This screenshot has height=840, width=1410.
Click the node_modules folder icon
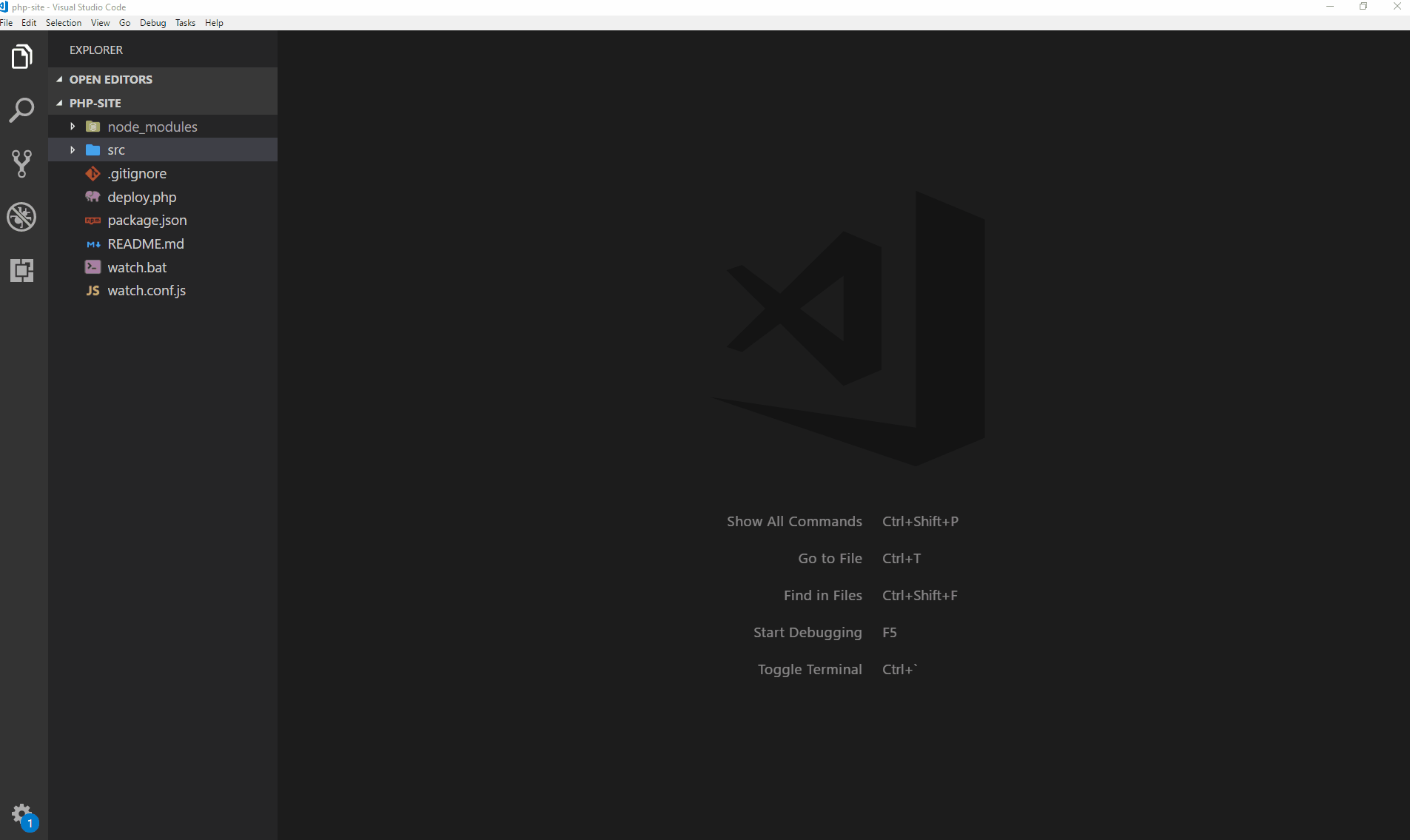point(93,127)
